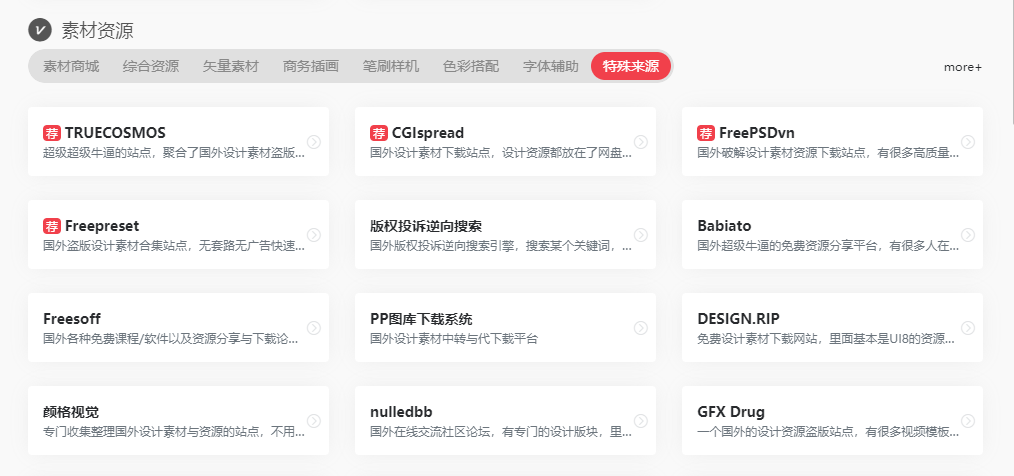Select the highlighted 特殊来源 tab
The height and width of the screenshot is (476, 1014).
coord(631,66)
